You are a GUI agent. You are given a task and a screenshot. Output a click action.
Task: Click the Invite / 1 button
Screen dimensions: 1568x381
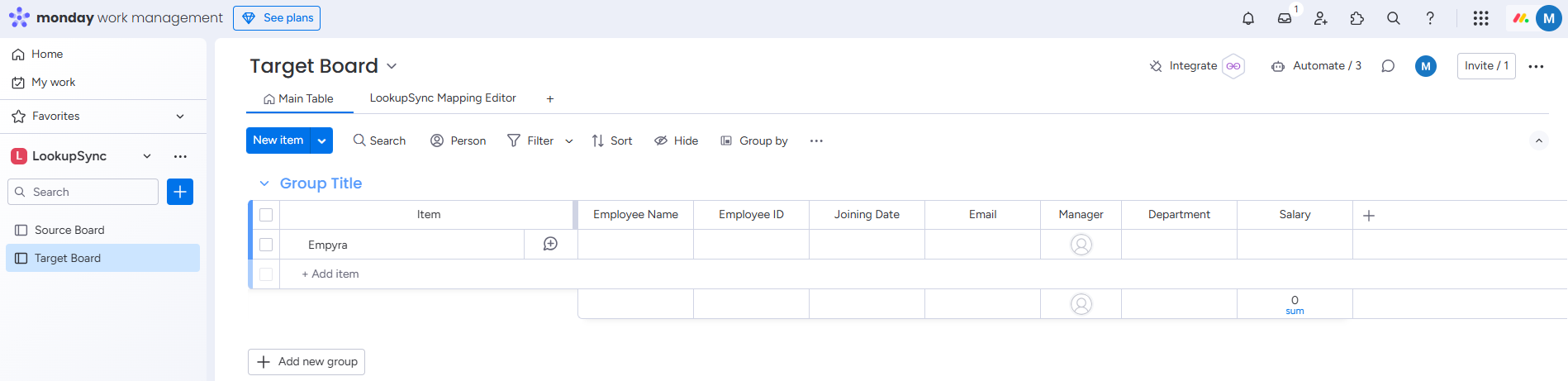pos(1486,66)
